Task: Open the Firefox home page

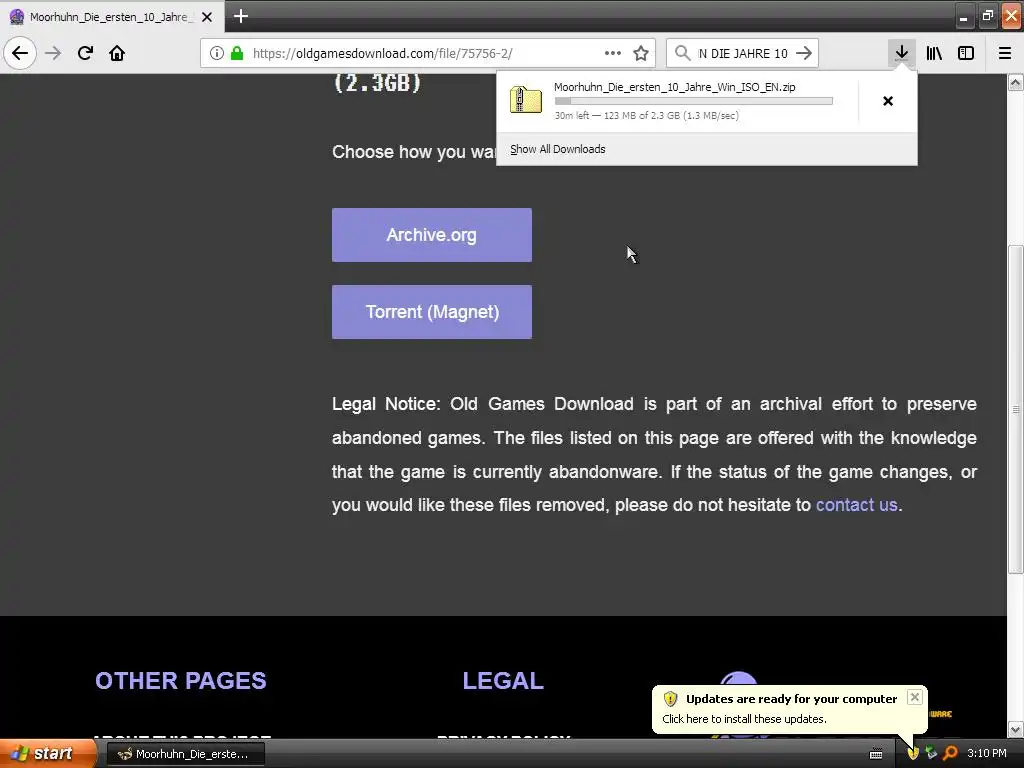Action: (117, 53)
